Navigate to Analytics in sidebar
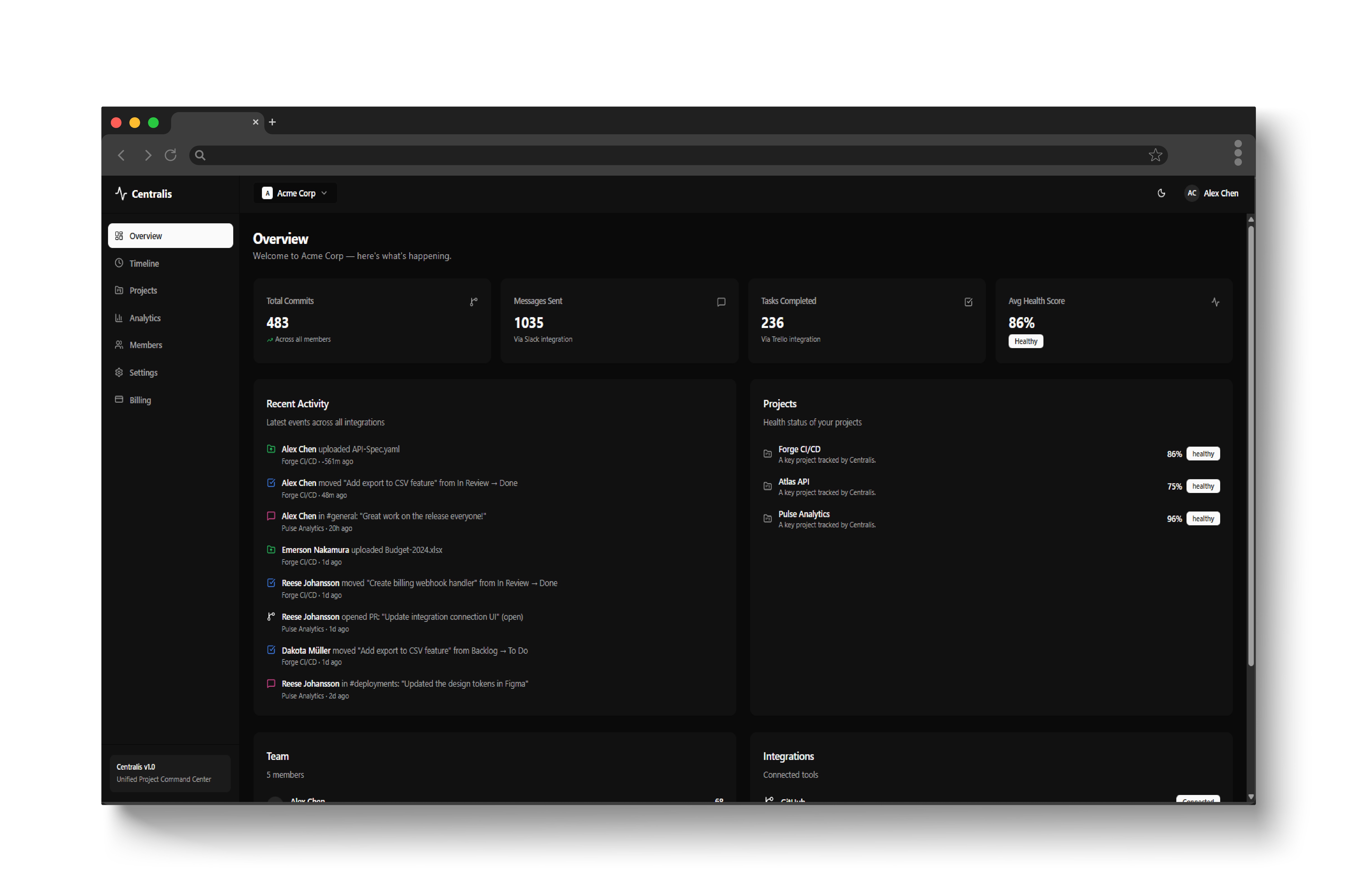1356x896 pixels. point(170,318)
